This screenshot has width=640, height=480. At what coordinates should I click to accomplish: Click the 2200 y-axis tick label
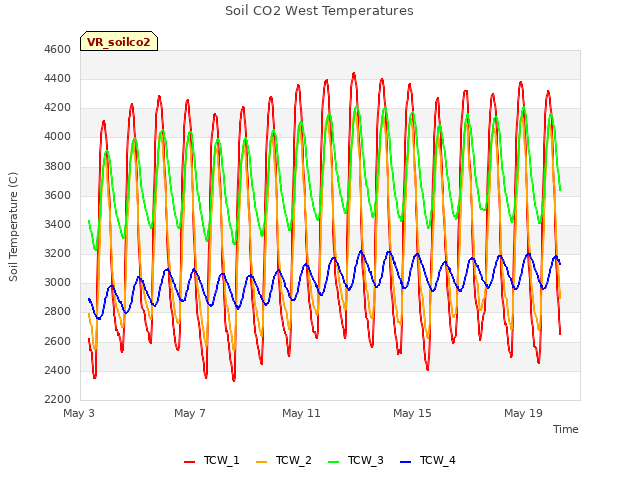pyautogui.click(x=58, y=399)
